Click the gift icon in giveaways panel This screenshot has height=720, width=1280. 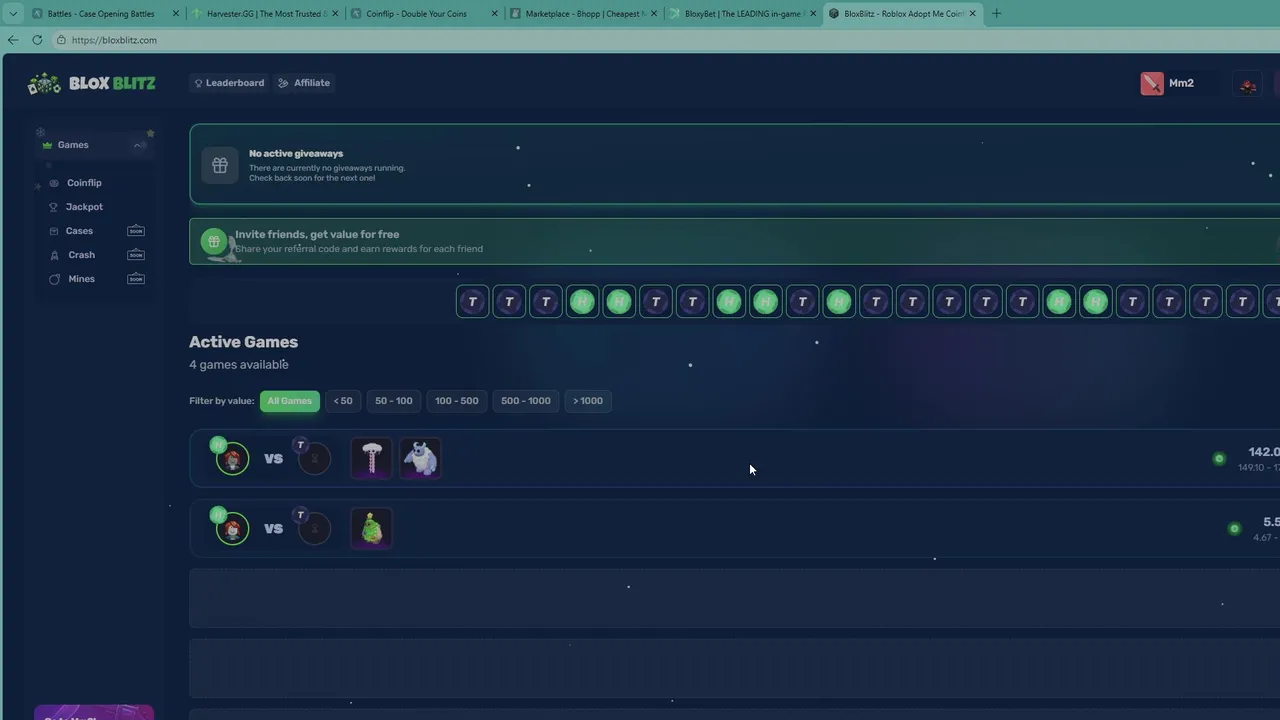(220, 165)
